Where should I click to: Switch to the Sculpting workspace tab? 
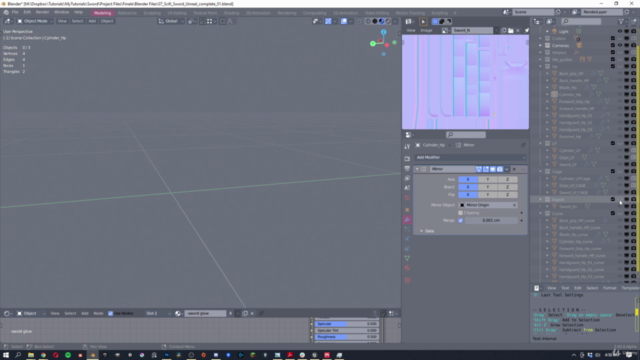(152, 13)
